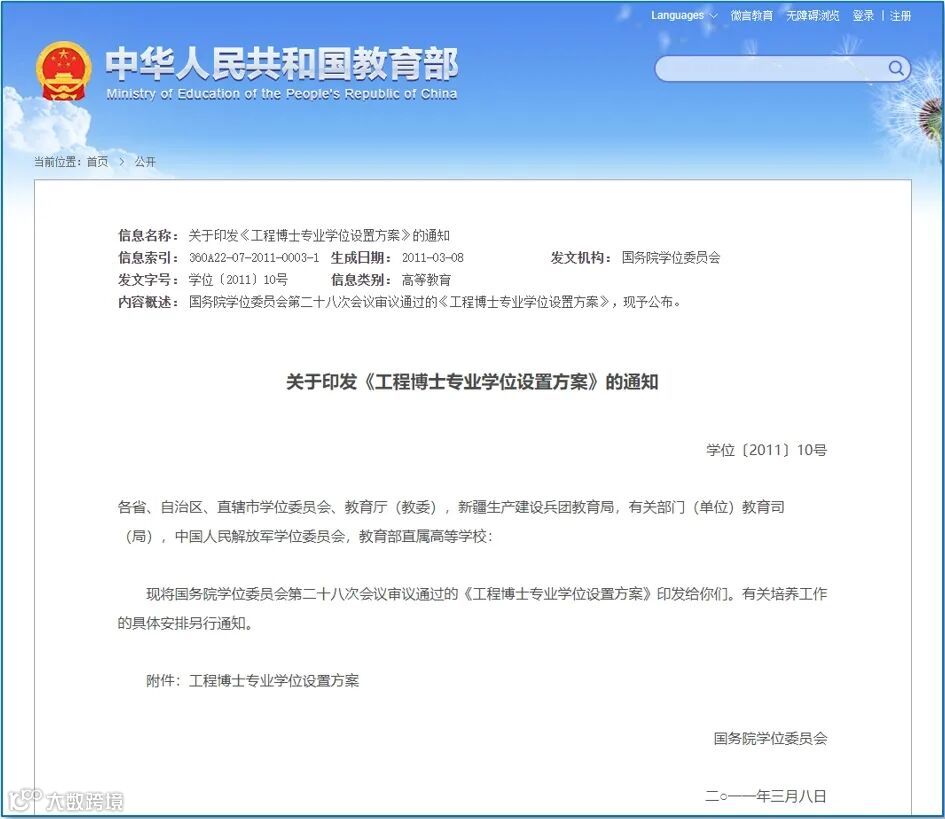945x819 pixels.
Task: Click the search magnifier icon
Action: coord(896,67)
